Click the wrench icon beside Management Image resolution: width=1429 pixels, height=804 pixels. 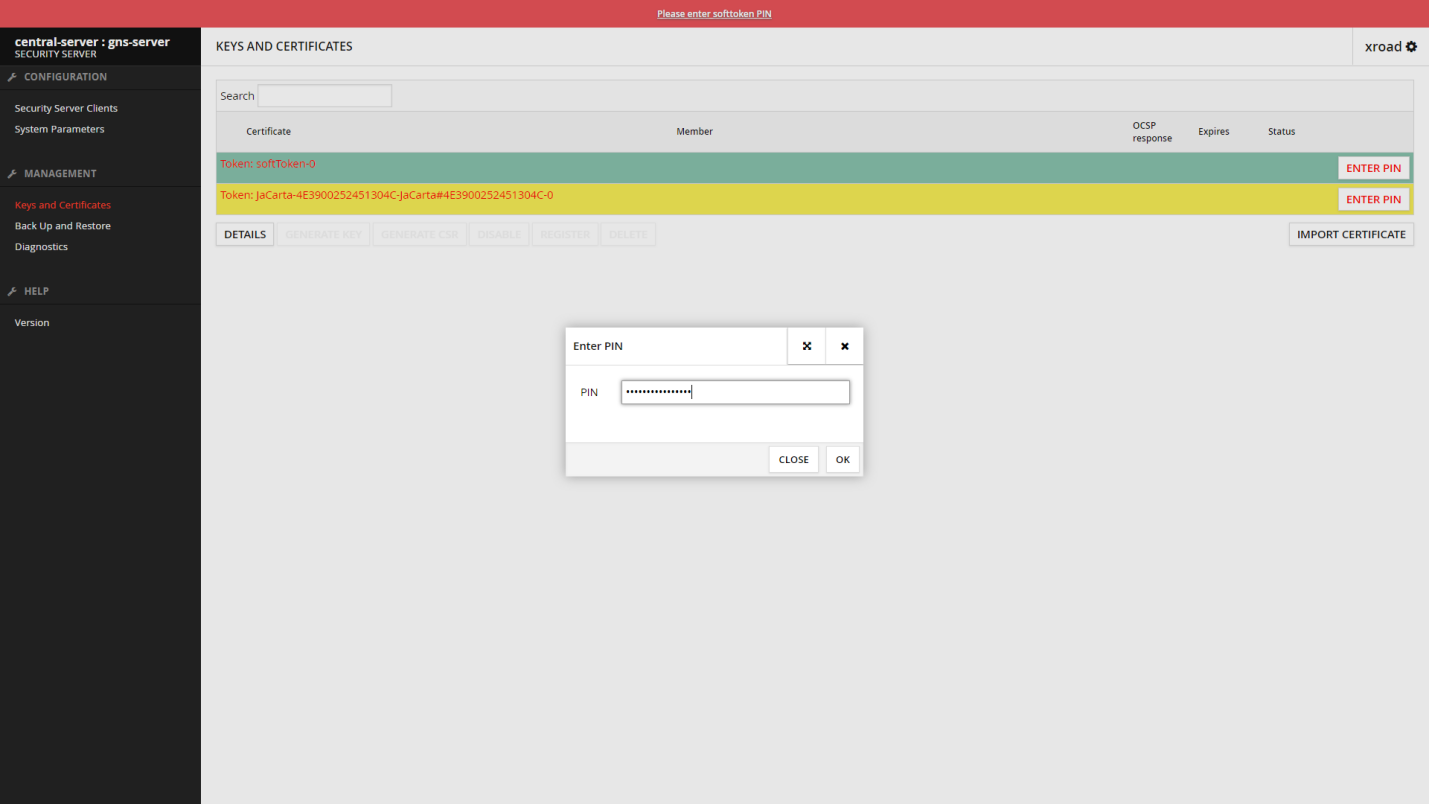point(12,174)
